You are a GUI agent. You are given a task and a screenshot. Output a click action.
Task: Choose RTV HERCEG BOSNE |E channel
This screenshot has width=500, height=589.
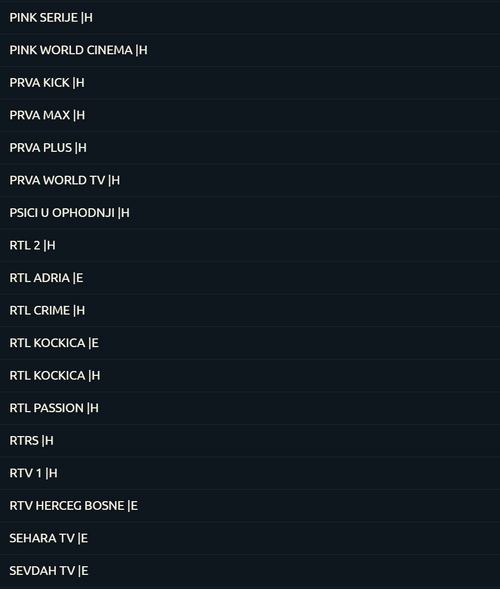(x=250, y=506)
